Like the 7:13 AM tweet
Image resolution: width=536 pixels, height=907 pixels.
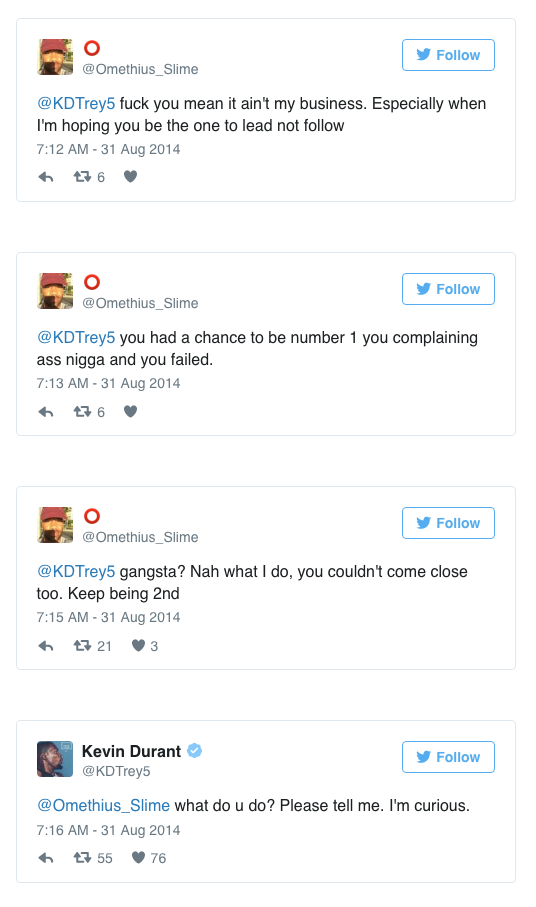131,411
